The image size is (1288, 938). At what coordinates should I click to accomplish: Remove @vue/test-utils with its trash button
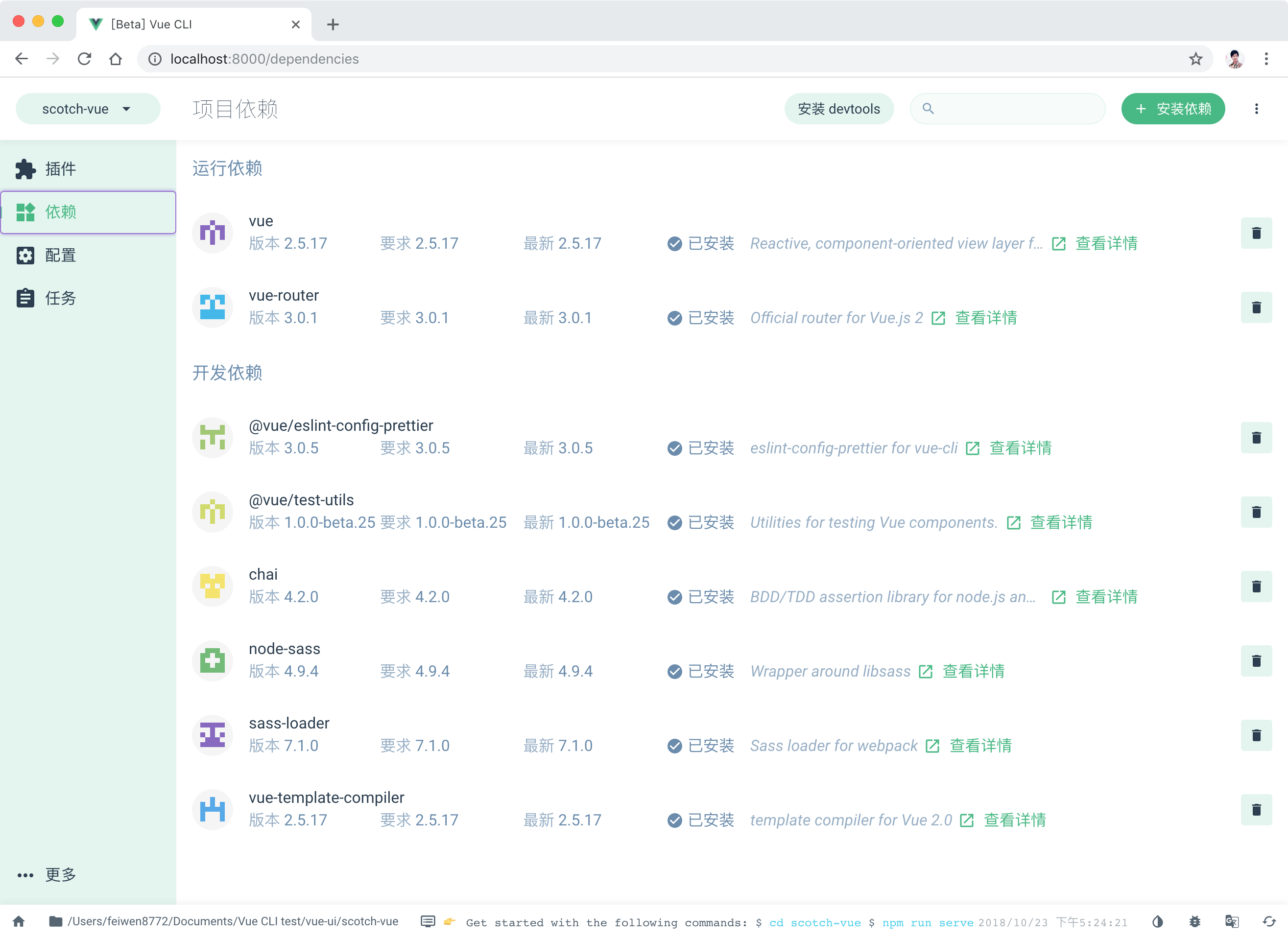[1256, 512]
